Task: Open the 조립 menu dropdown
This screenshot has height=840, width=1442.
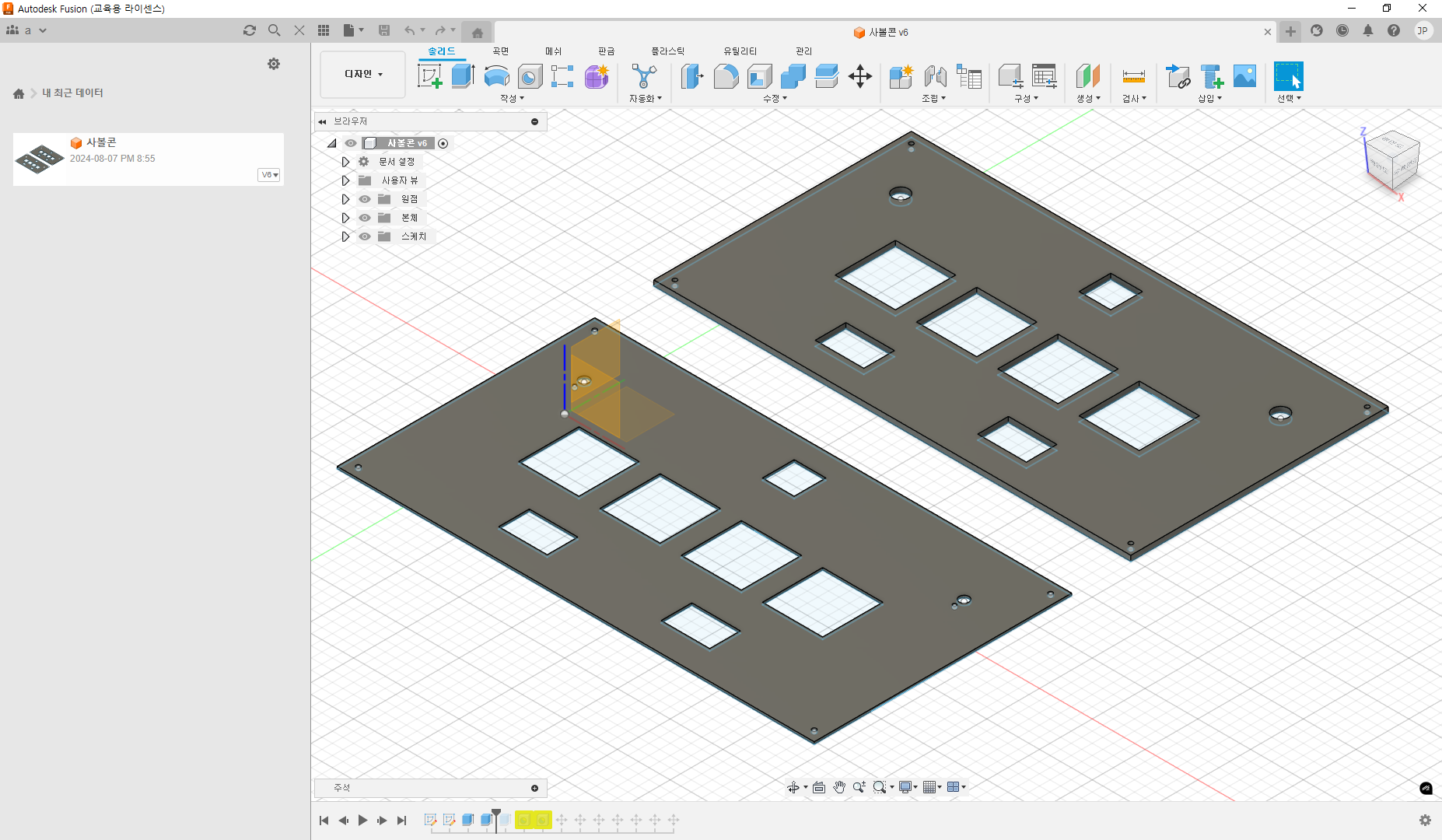Action: click(x=933, y=98)
